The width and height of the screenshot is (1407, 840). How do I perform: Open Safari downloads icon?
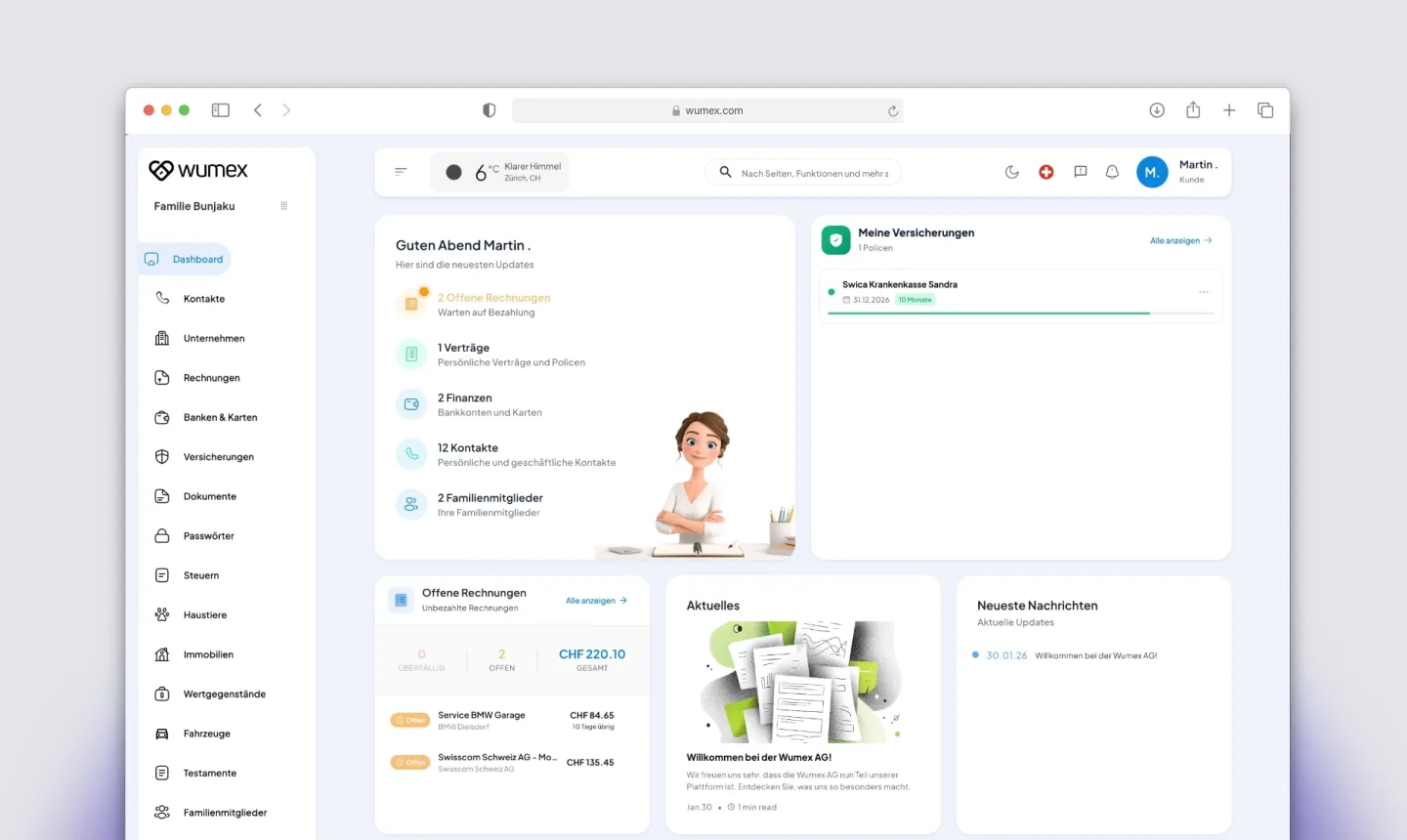pyautogui.click(x=1157, y=110)
